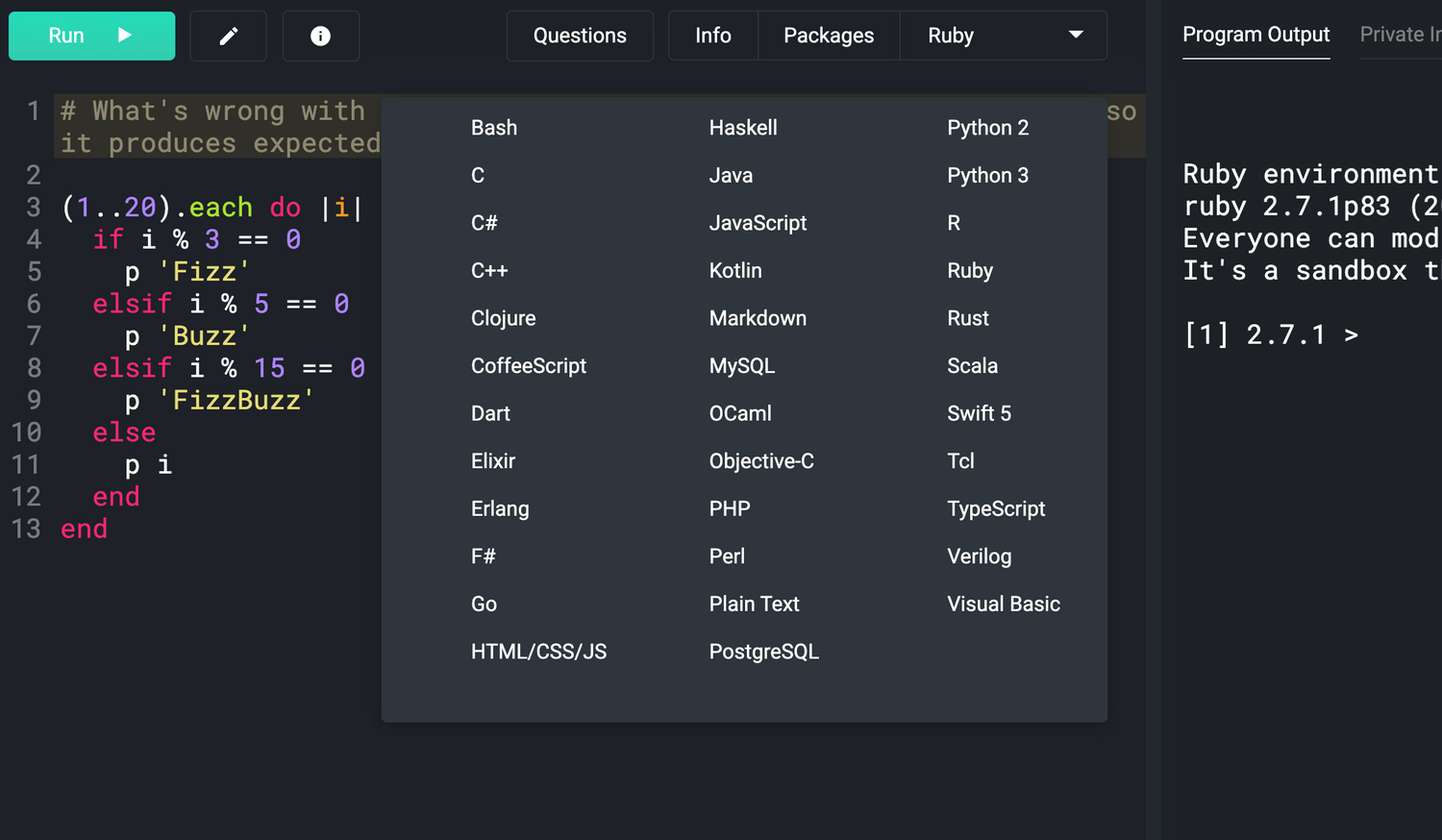
Task: Click the pencil edit icon
Action: click(x=228, y=36)
